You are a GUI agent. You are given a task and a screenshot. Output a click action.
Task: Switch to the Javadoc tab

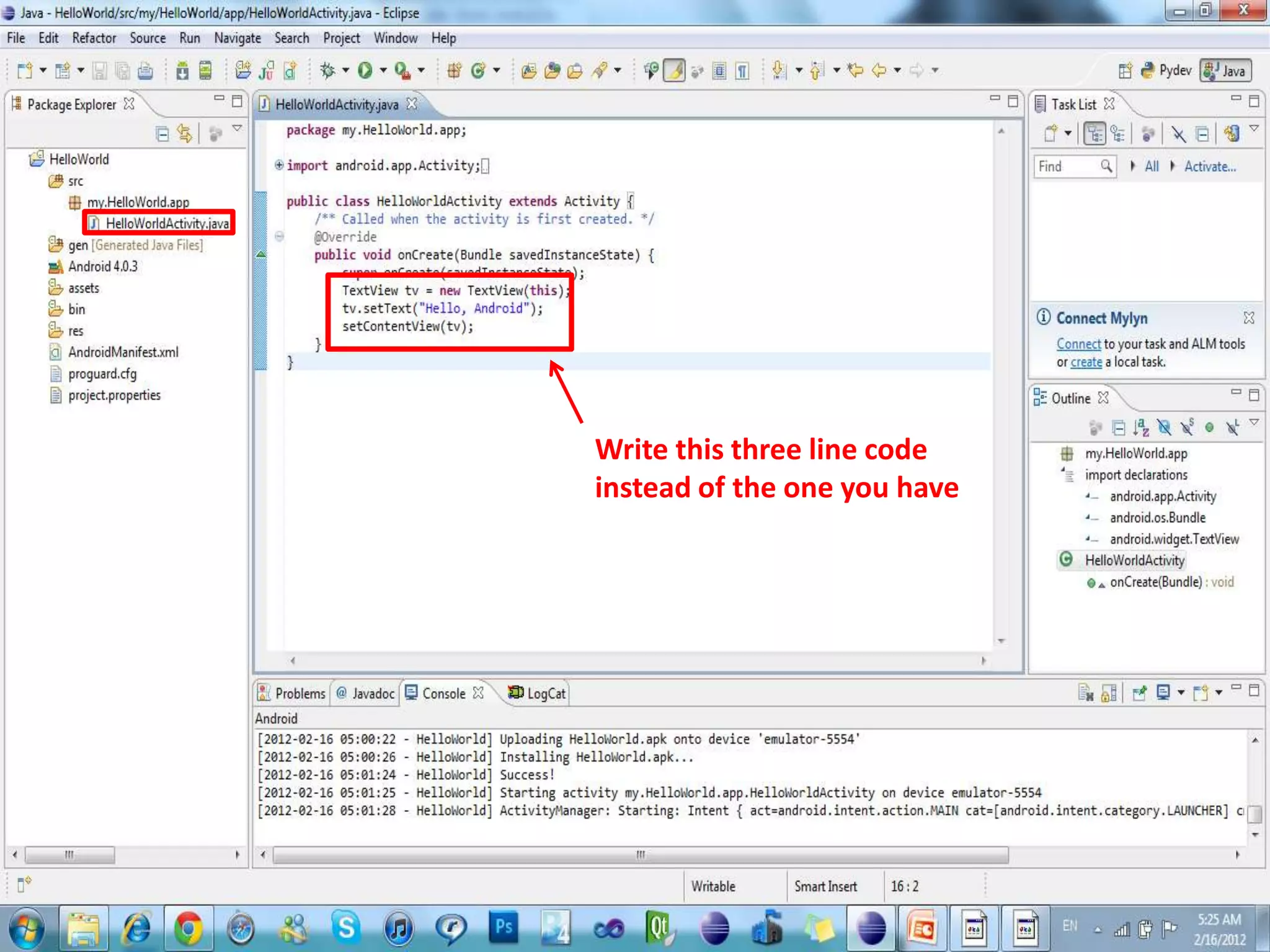pyautogui.click(x=365, y=693)
